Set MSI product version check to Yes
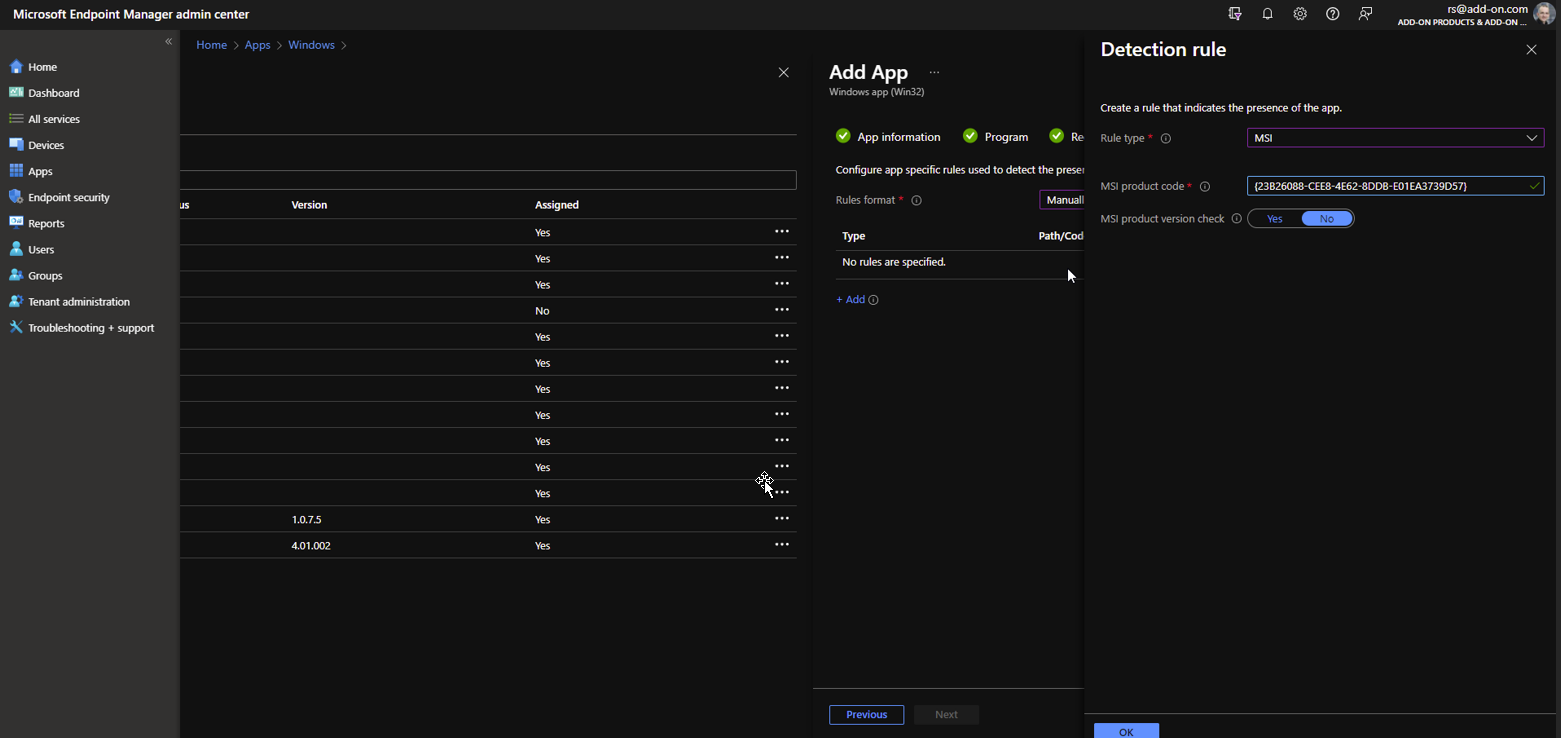This screenshot has height=738, width=1561. (x=1275, y=218)
